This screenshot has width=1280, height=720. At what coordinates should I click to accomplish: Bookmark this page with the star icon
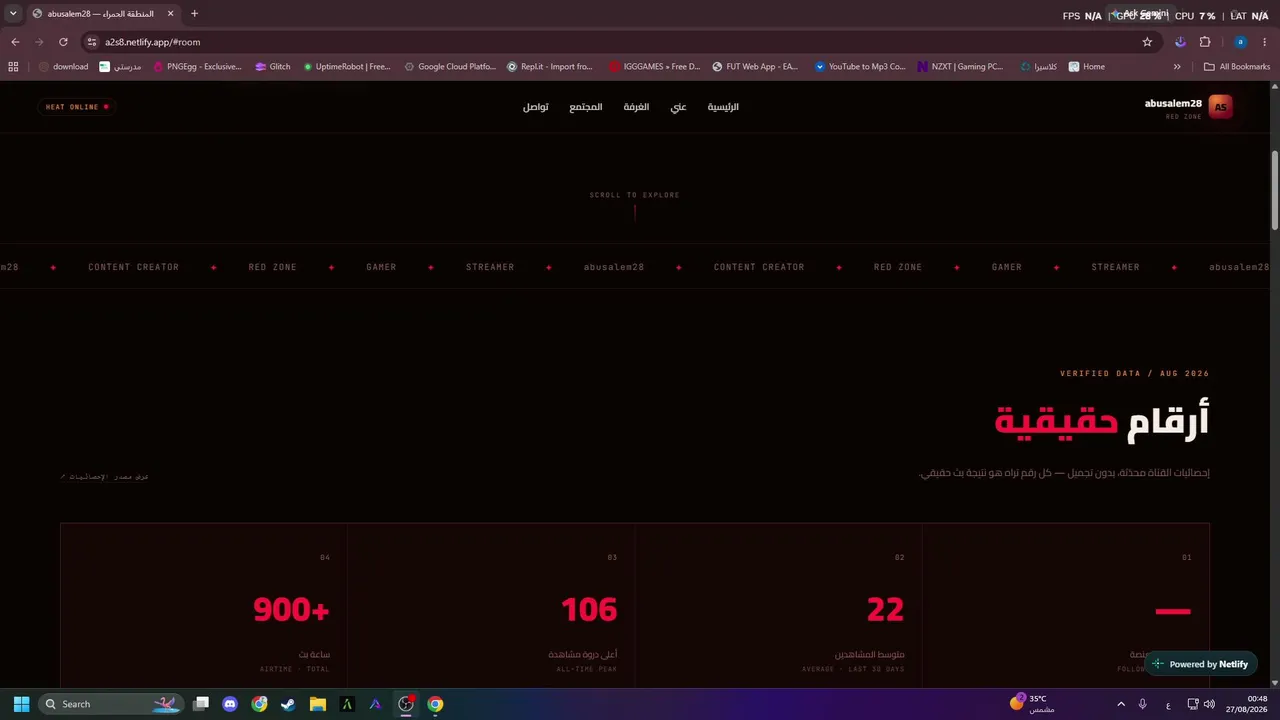pyautogui.click(x=1147, y=42)
